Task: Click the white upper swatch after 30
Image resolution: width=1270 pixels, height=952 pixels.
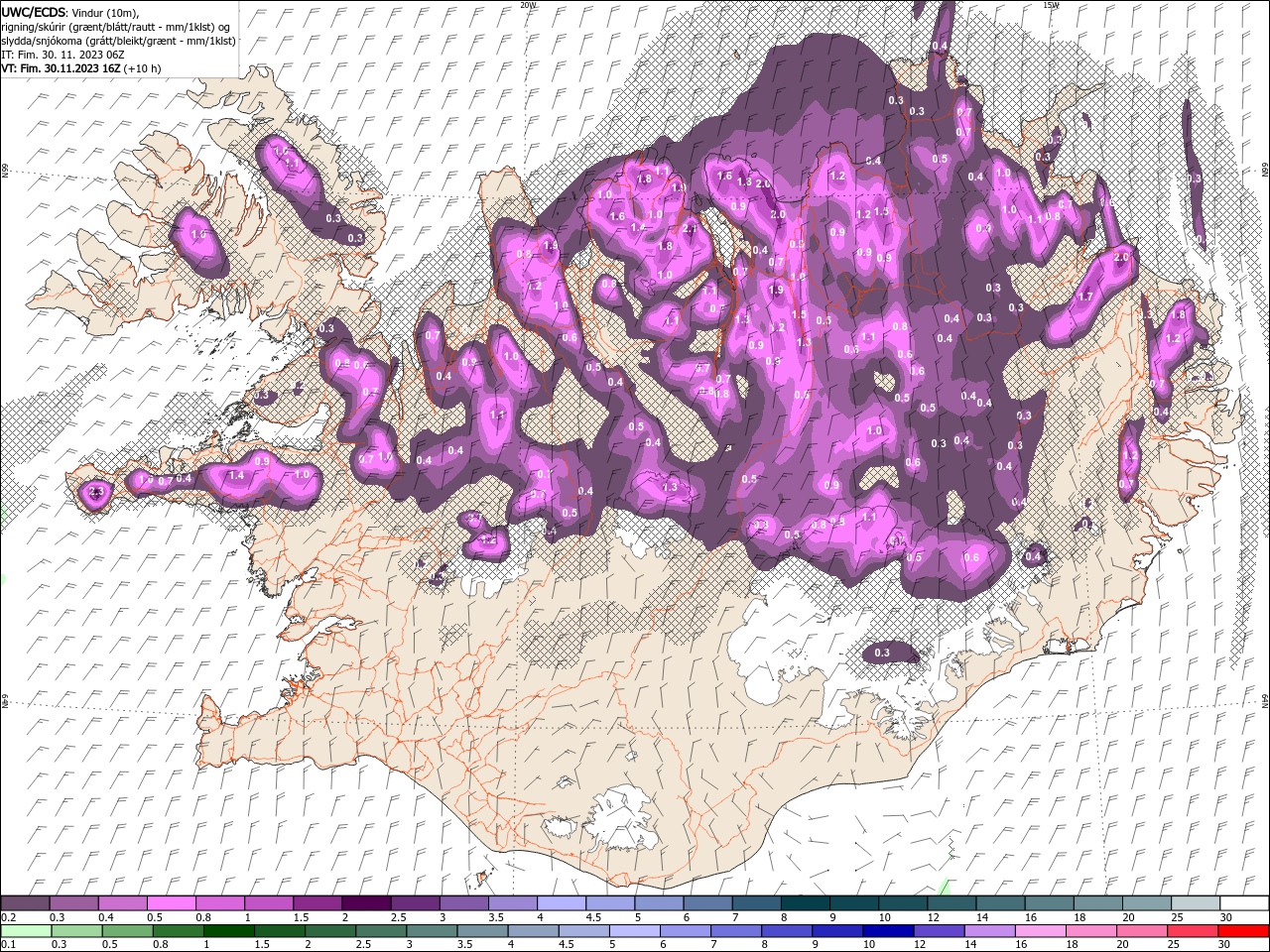Action: [1244, 903]
